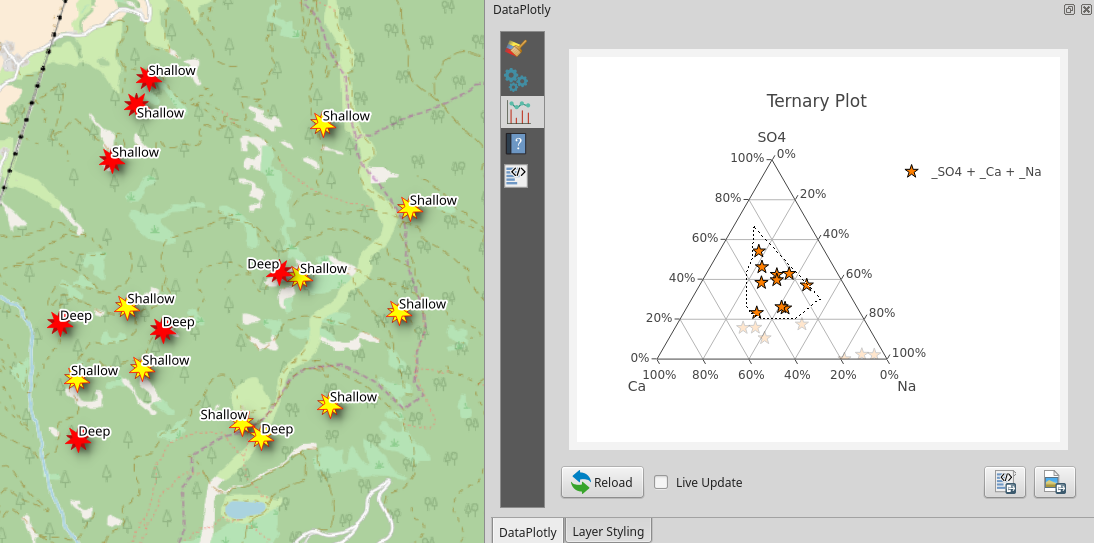Switch to the Layer Styling tab
Image resolution: width=1094 pixels, height=543 pixels.
609,531
